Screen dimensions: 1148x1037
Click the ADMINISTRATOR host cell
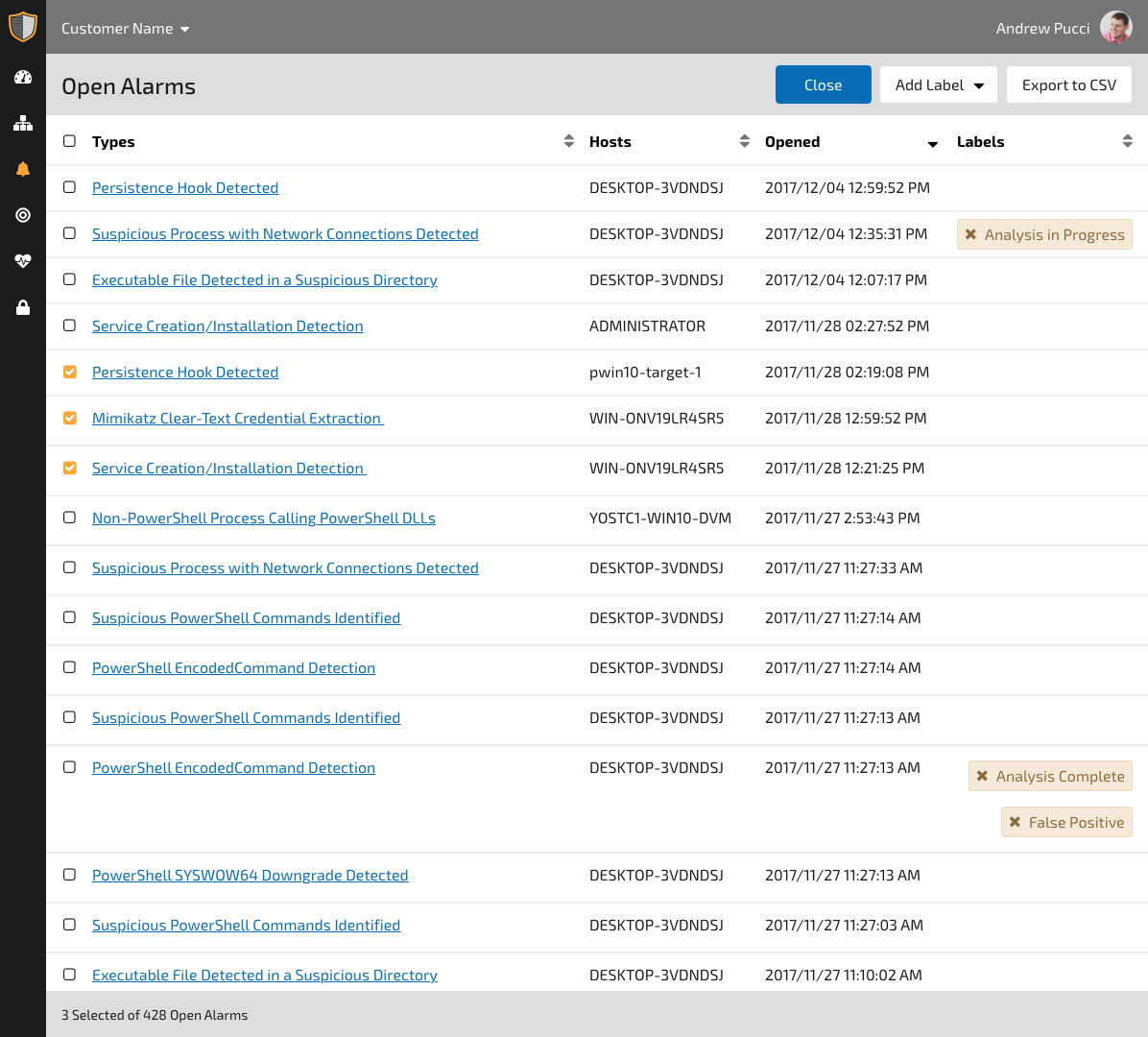pos(647,326)
